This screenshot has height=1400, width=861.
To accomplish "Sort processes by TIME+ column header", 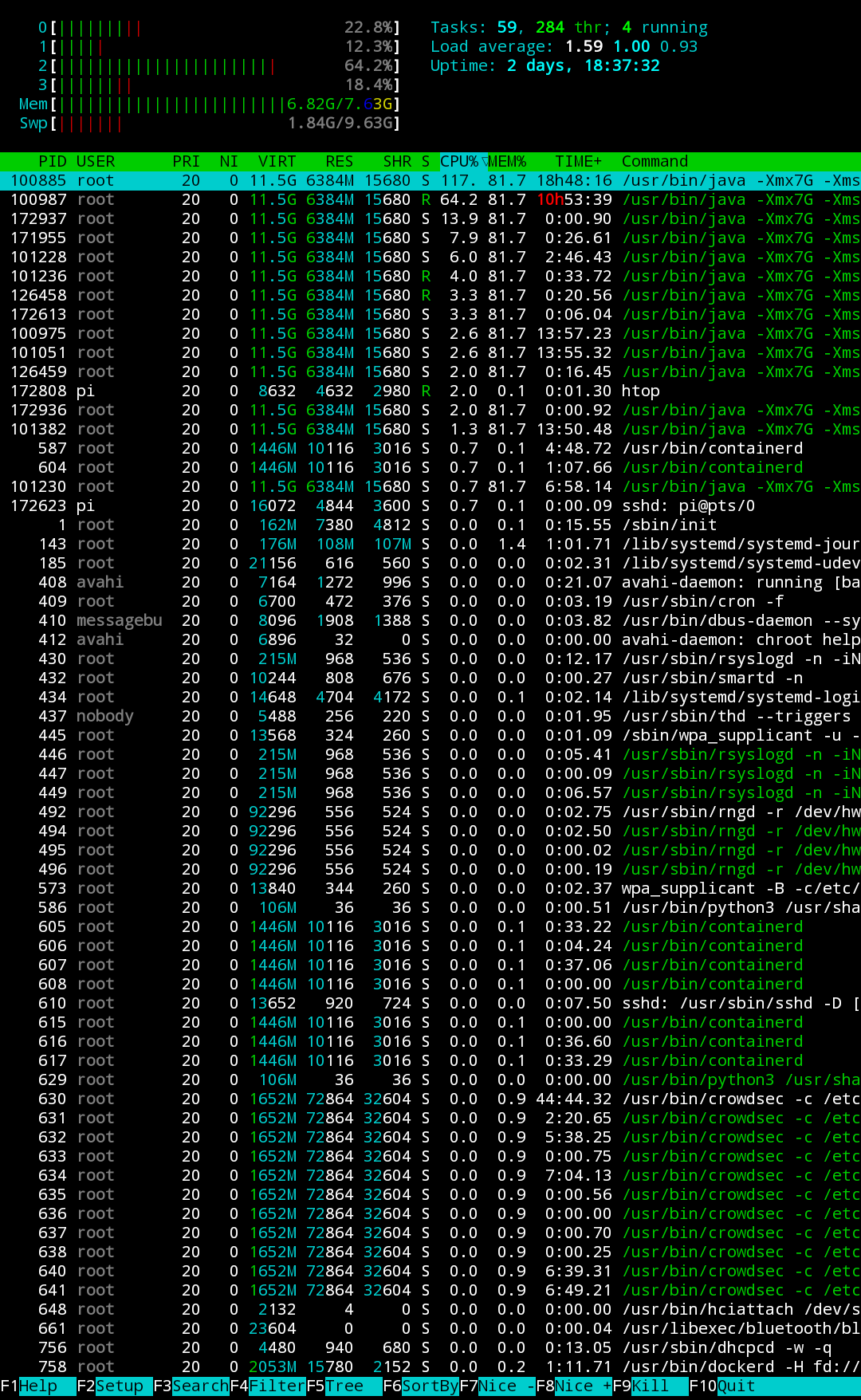I will [x=578, y=162].
